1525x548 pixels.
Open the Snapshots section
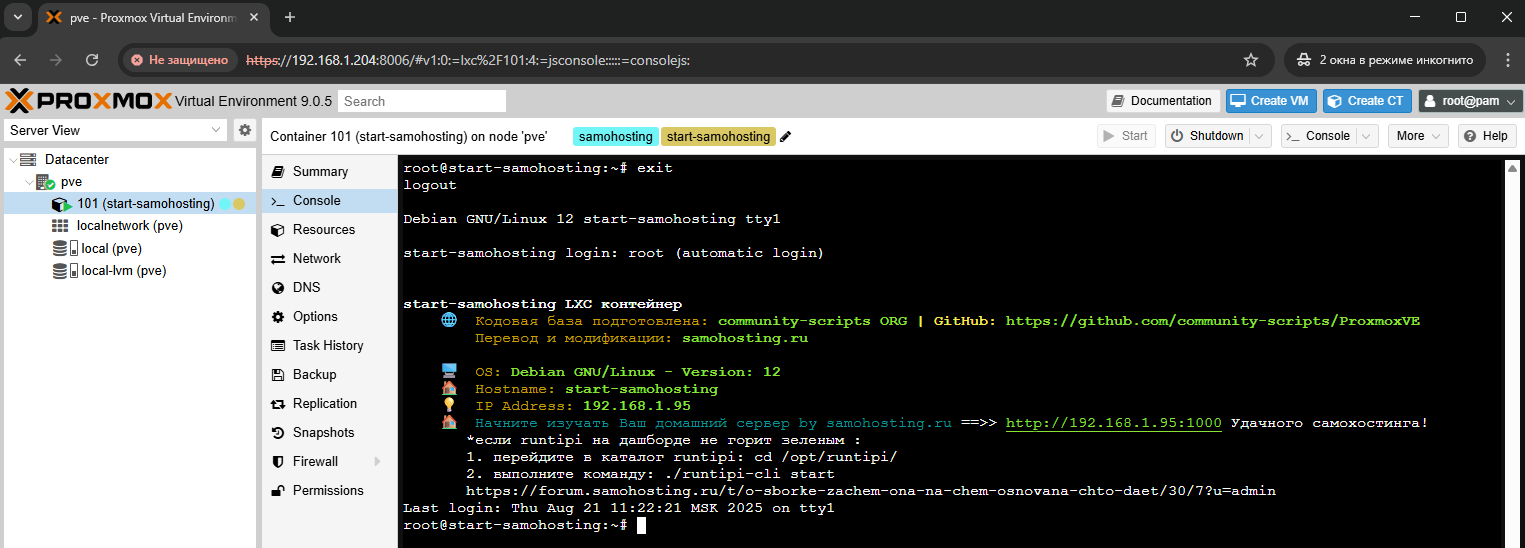323,432
